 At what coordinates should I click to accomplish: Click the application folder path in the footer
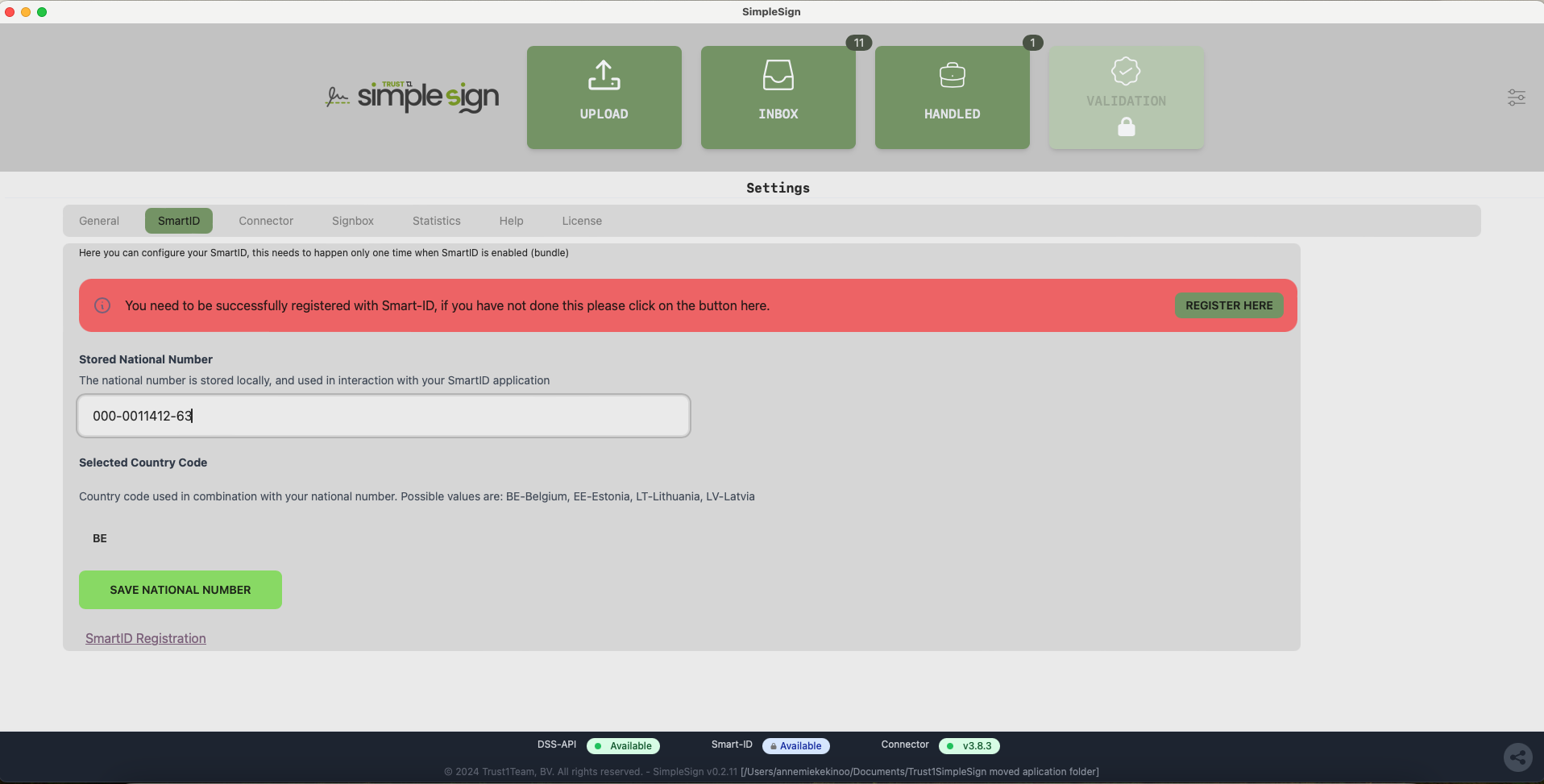tap(919, 772)
